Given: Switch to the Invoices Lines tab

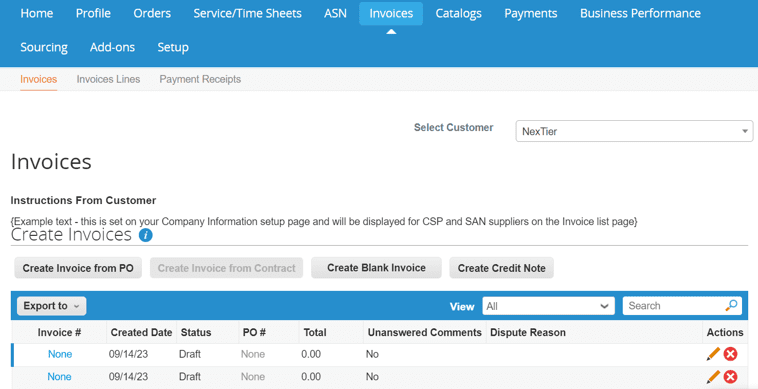Looking at the screenshot, I should pos(108,79).
